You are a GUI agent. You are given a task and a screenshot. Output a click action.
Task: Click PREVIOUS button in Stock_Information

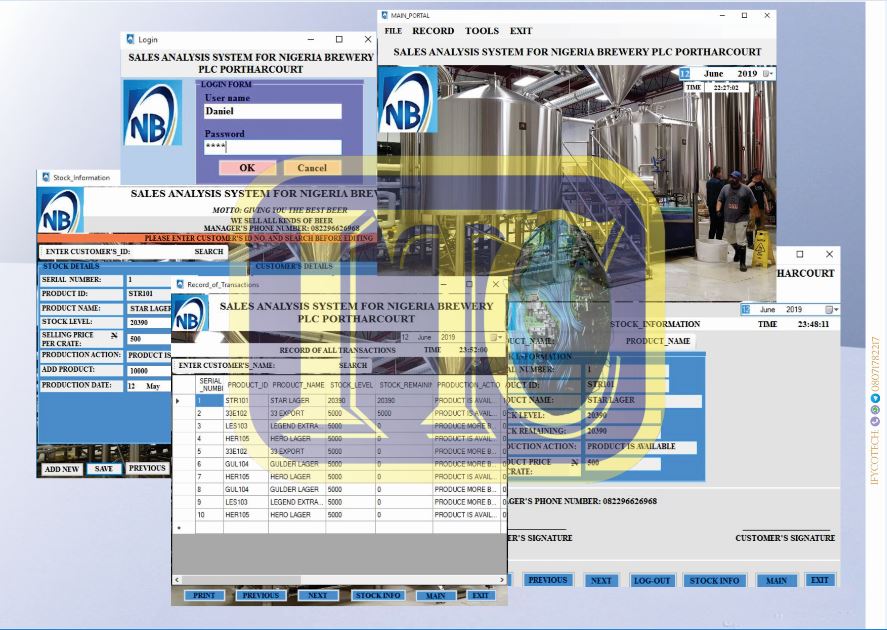tap(147, 468)
